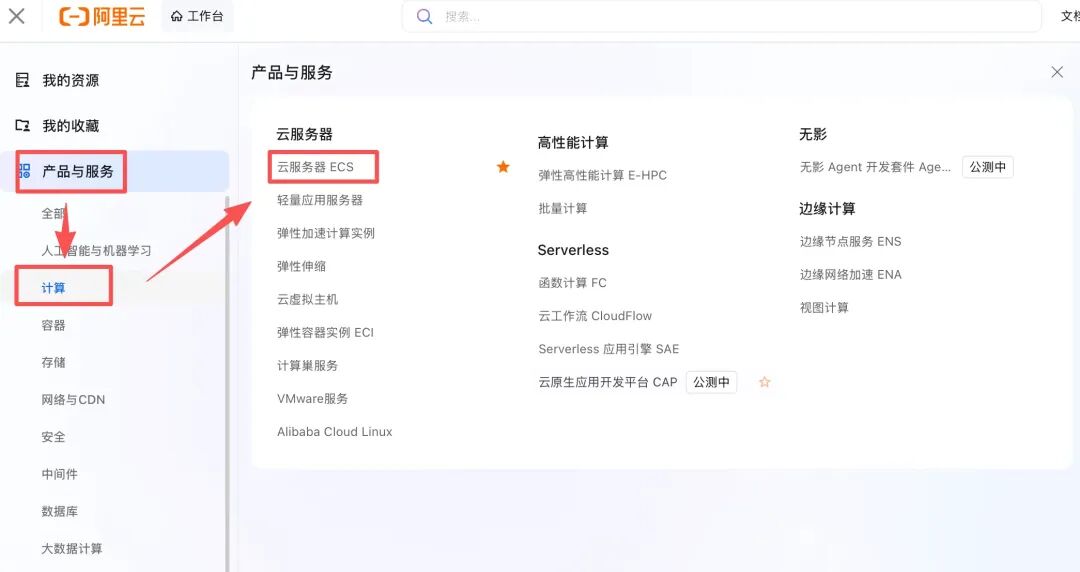Click the 边缘计算 section heading
Screen dimensions: 1080x572
827,208
